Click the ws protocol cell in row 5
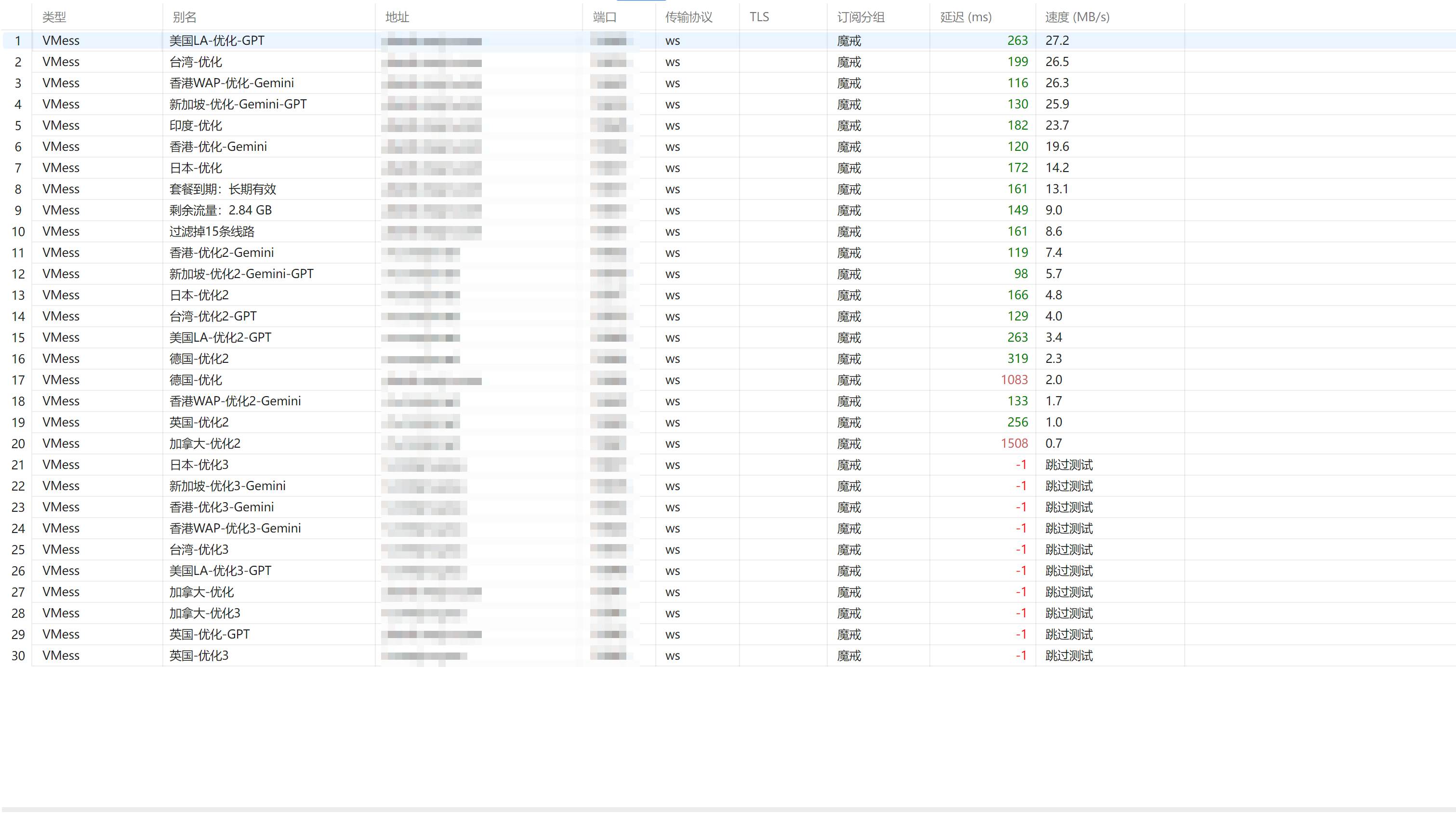The image size is (1456, 813). [x=673, y=125]
